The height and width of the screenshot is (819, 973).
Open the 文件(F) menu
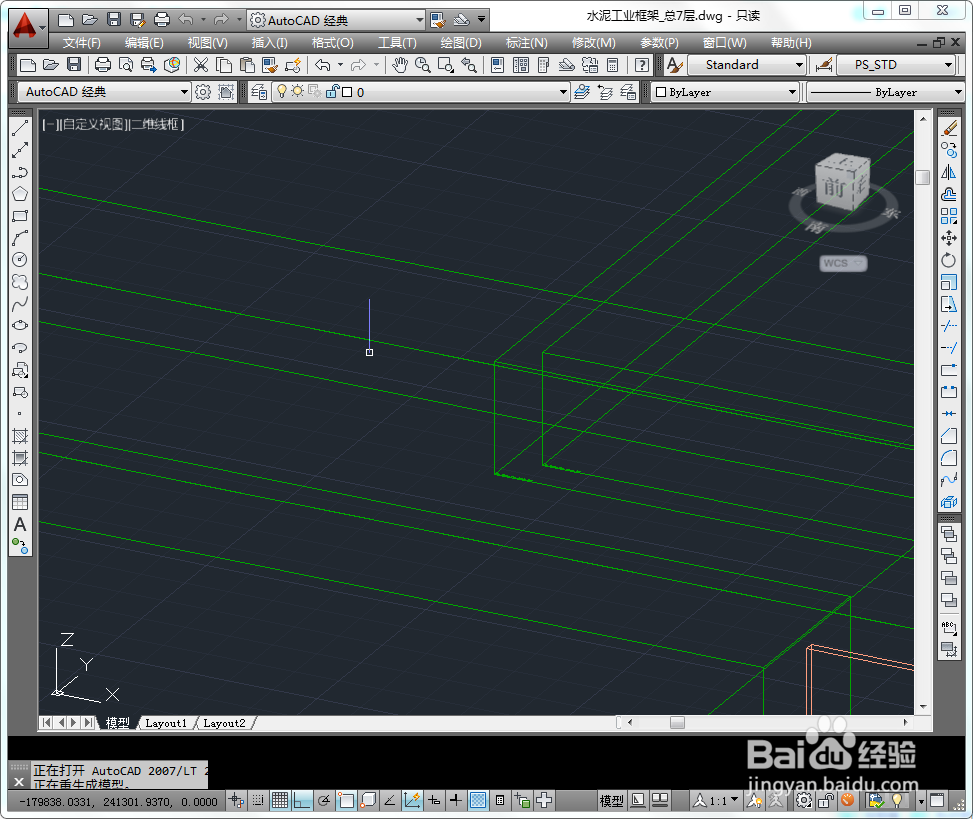pyautogui.click(x=81, y=43)
